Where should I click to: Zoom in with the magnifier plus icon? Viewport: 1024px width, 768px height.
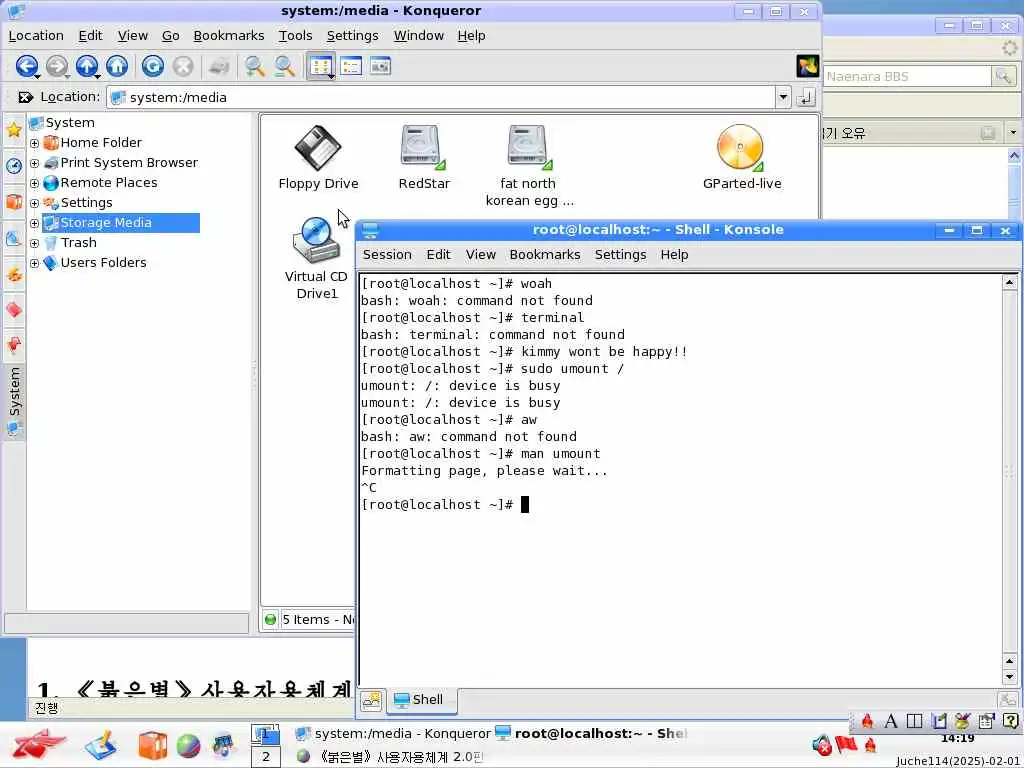(x=254, y=66)
